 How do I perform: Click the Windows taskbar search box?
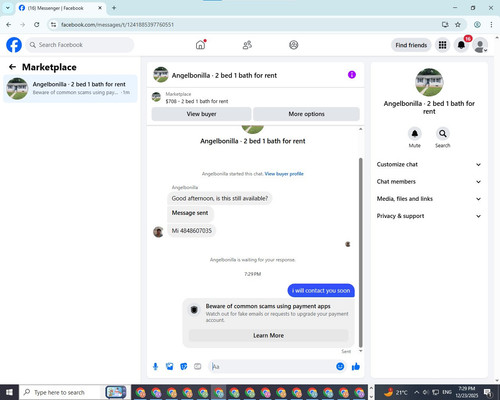tap(60, 392)
